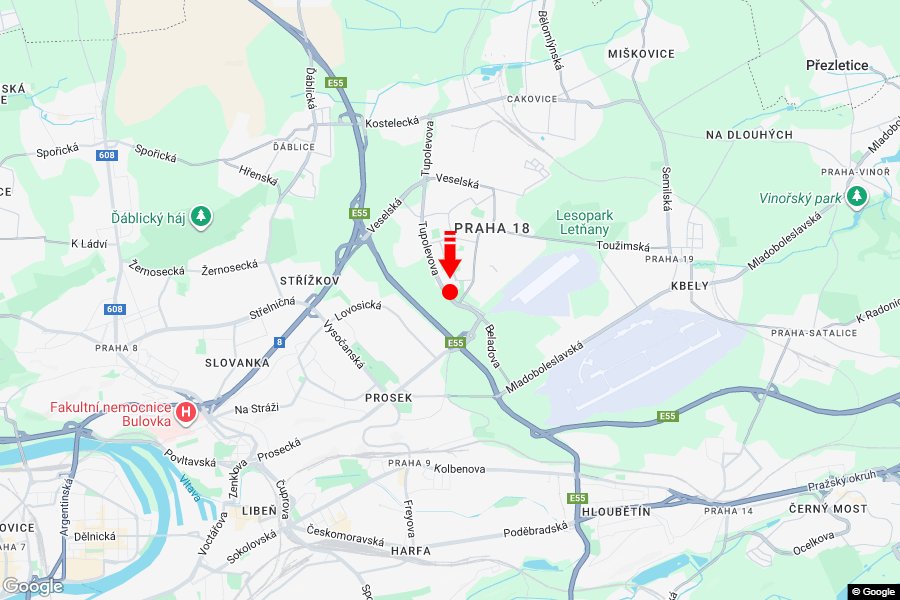Click the PRAHA 18 district label

click(492, 228)
